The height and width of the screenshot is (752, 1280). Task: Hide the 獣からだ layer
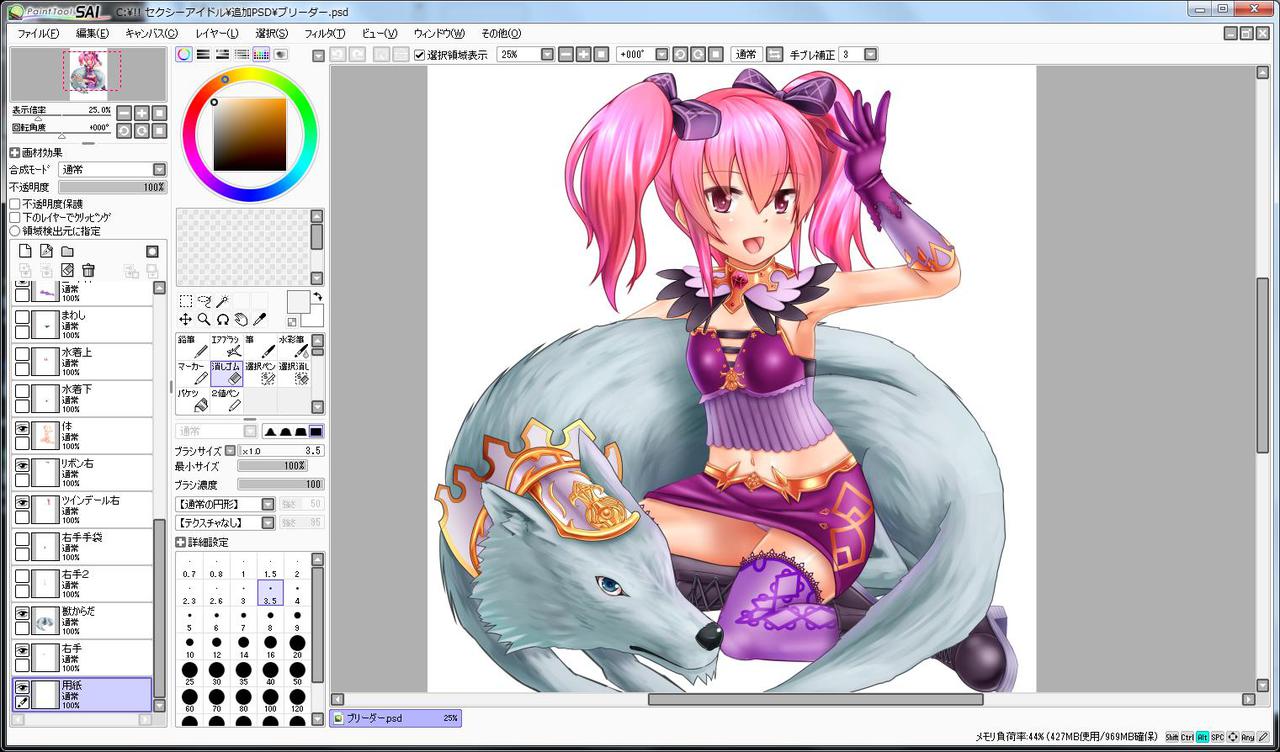tap(22, 612)
